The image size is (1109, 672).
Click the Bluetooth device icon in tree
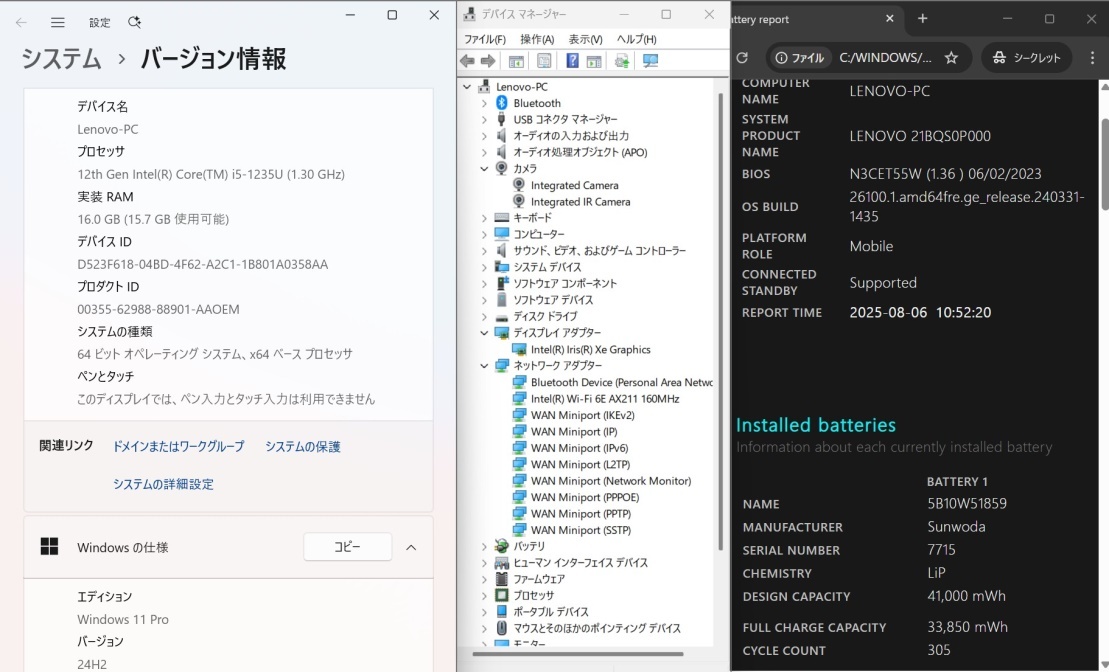(x=501, y=103)
